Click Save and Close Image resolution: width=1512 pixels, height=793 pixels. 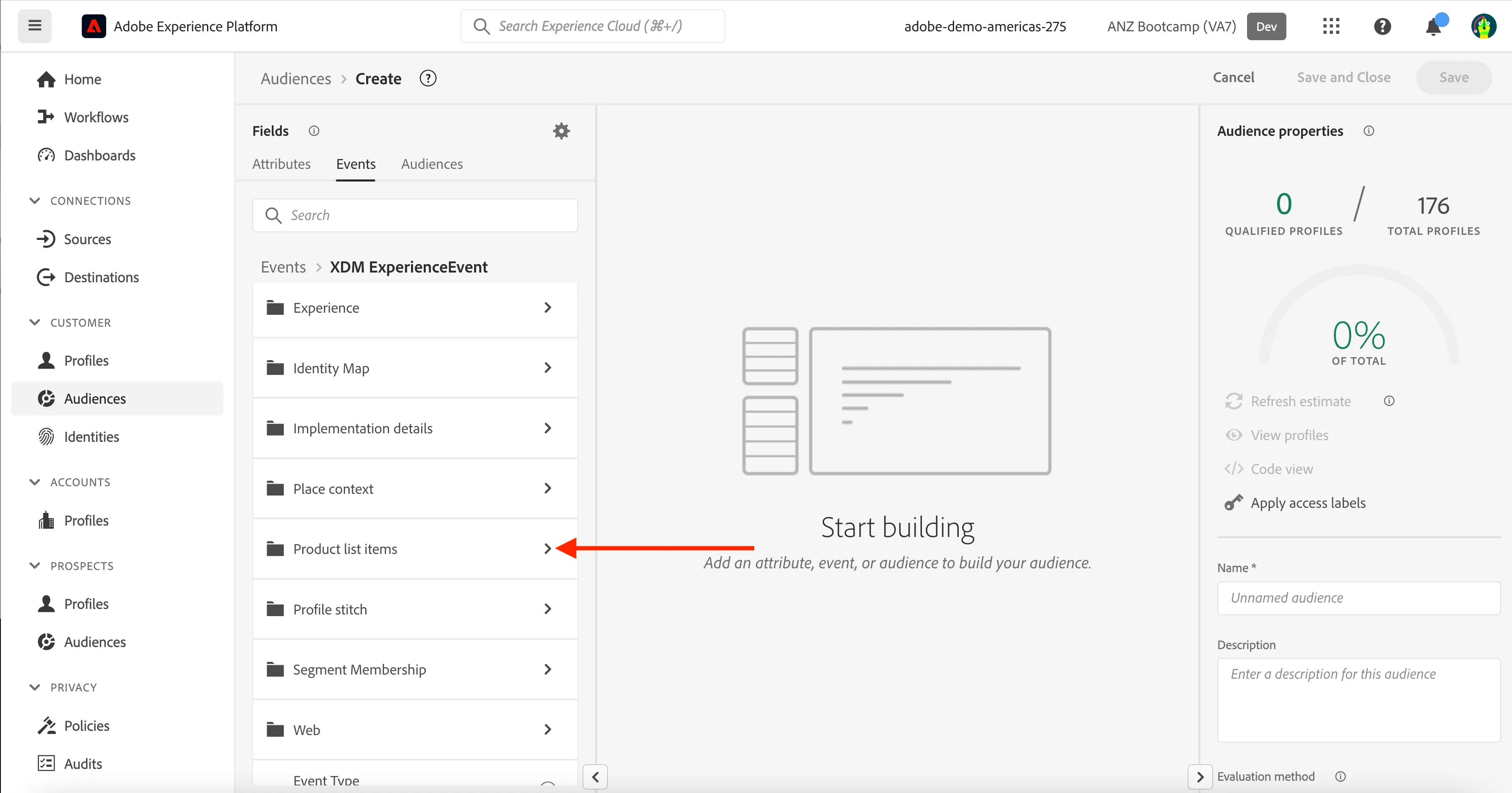[x=1343, y=77]
